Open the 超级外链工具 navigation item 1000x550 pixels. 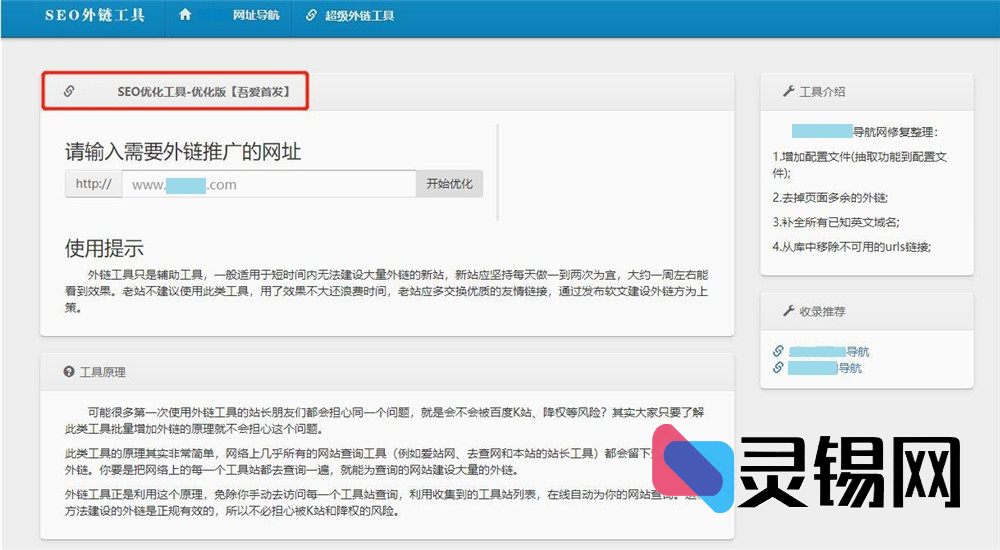359,16
